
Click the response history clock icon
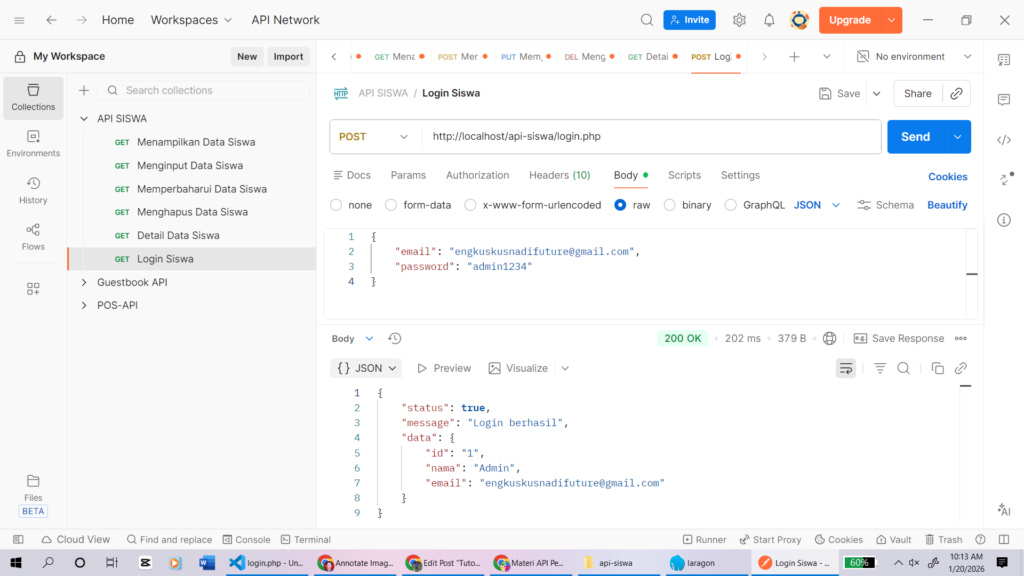tap(395, 339)
